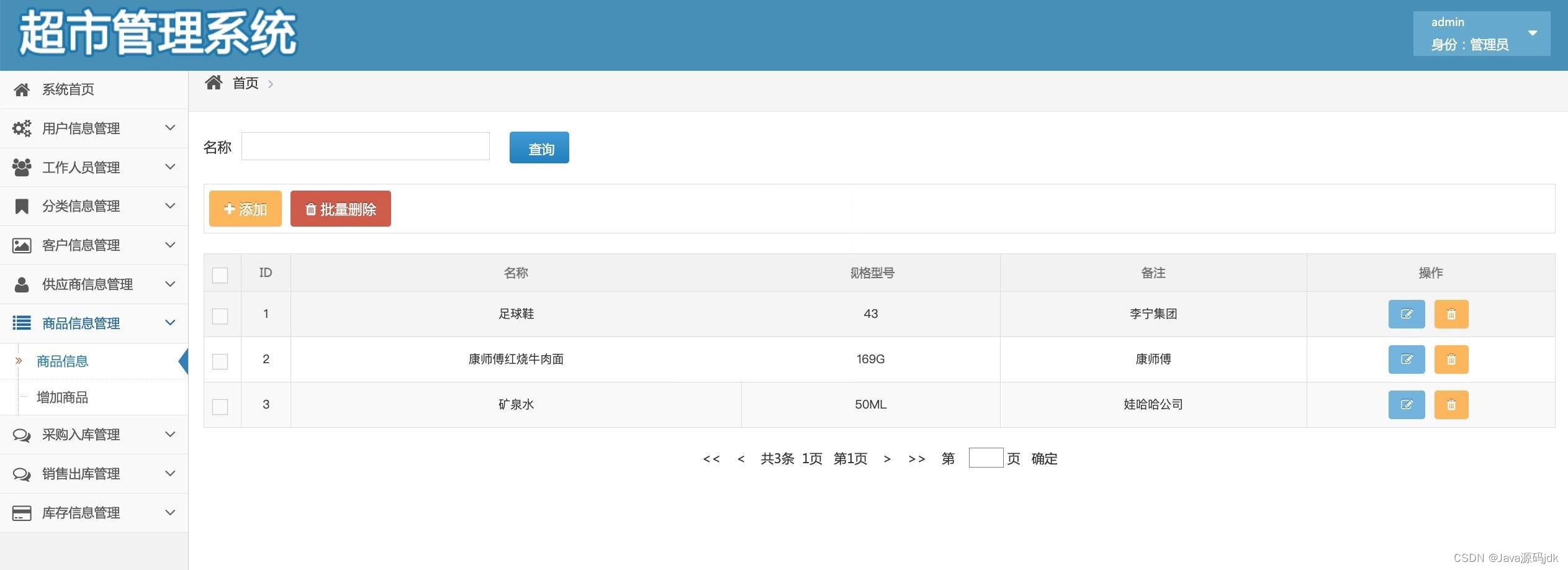Go to previous page with <
This screenshot has height=570, width=1568.
741,459
